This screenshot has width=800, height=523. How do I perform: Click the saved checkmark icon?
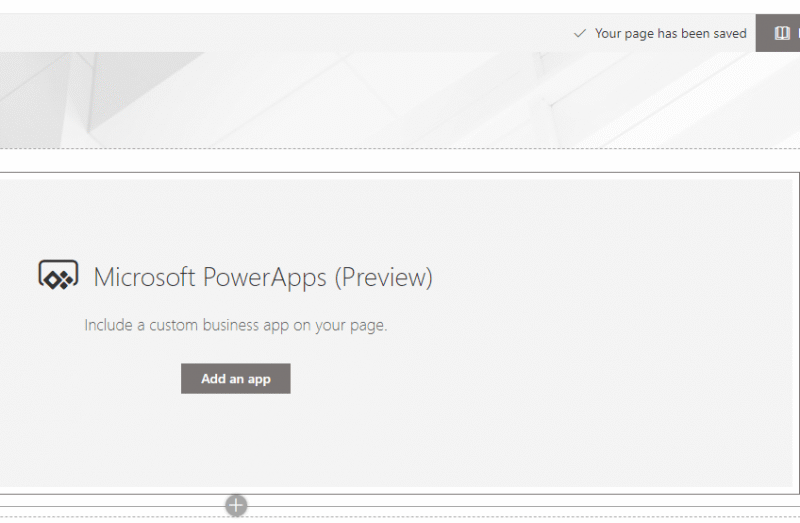click(580, 34)
